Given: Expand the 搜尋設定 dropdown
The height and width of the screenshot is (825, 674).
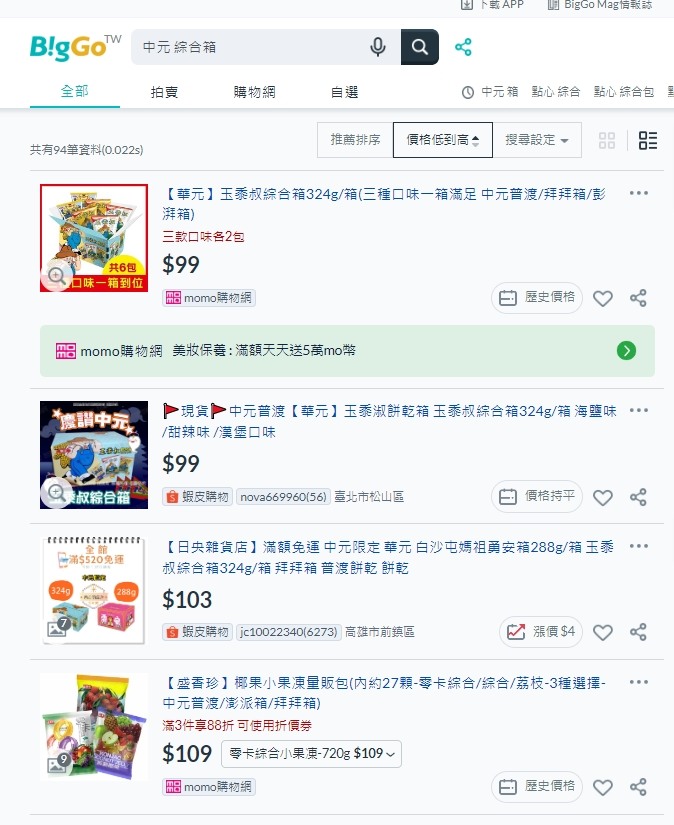Looking at the screenshot, I should tap(537, 140).
